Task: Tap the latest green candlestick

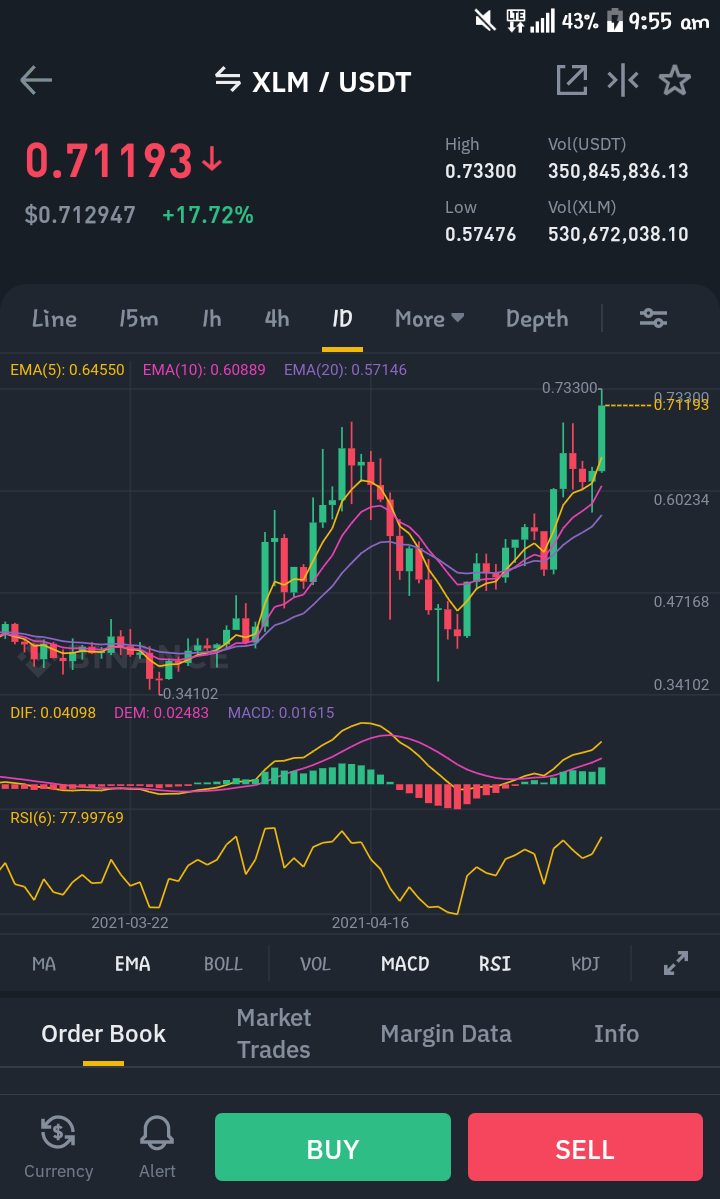Action: pos(602,431)
